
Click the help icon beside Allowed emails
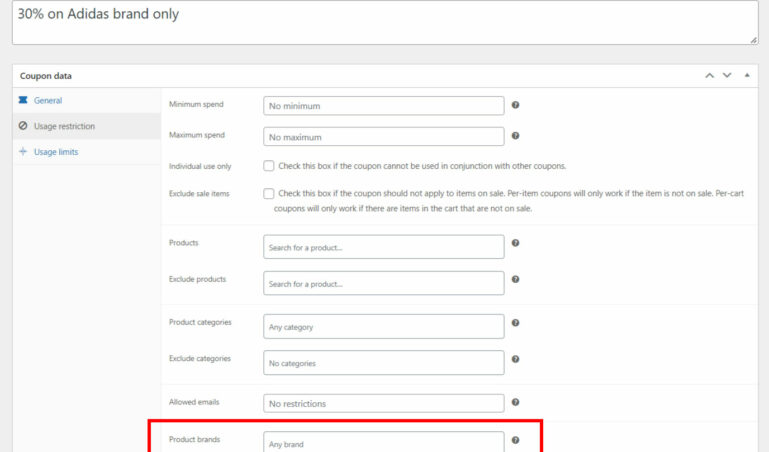(x=515, y=402)
